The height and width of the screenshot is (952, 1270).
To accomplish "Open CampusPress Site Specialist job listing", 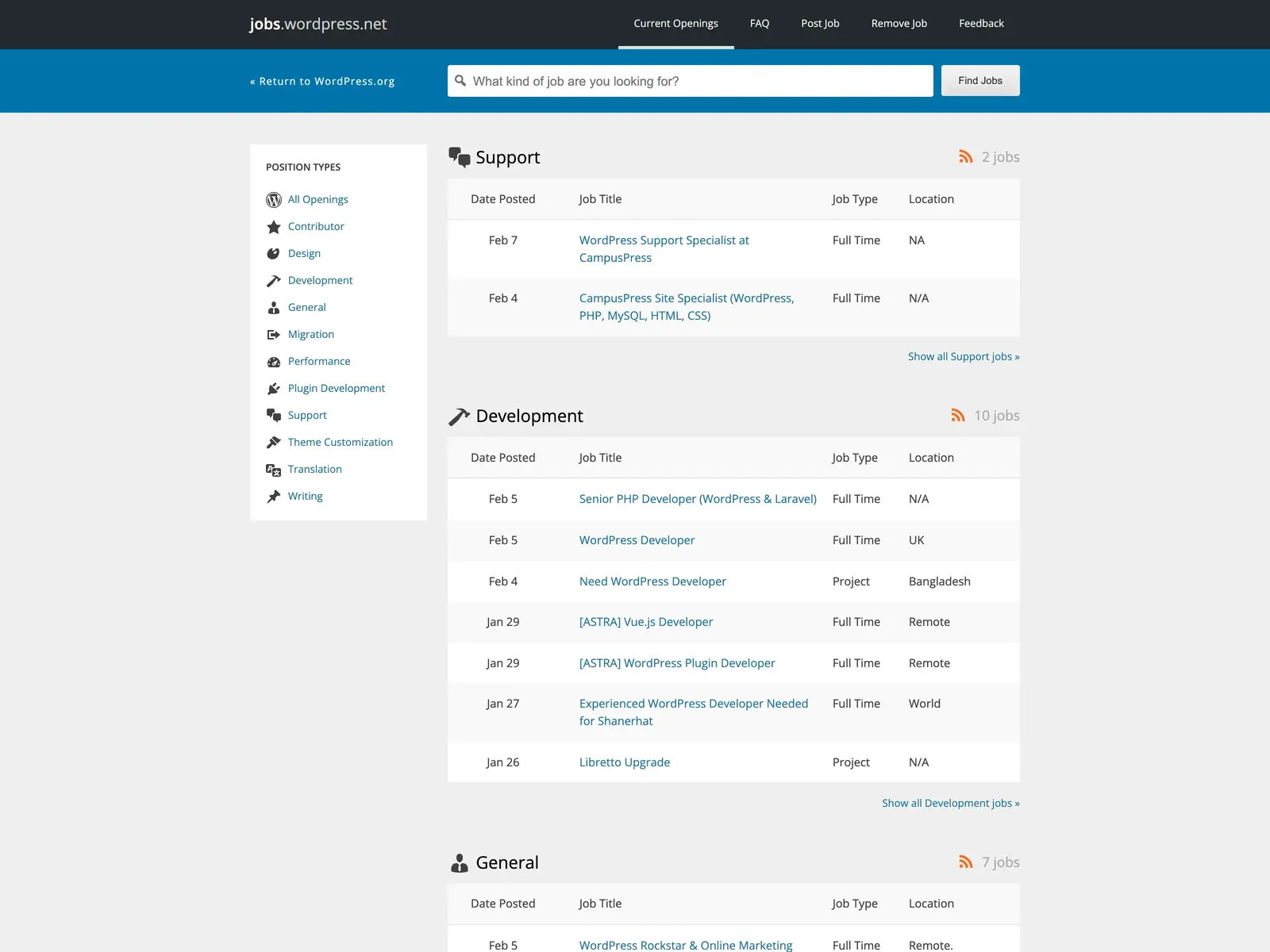I will (687, 307).
